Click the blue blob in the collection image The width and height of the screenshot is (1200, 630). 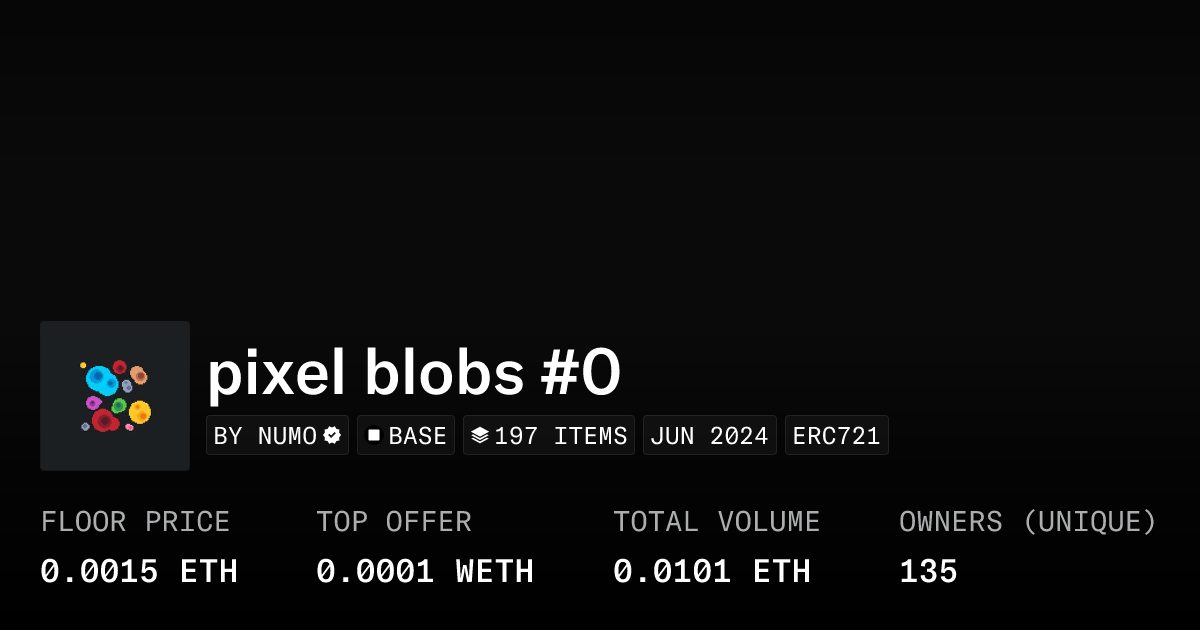coord(100,379)
